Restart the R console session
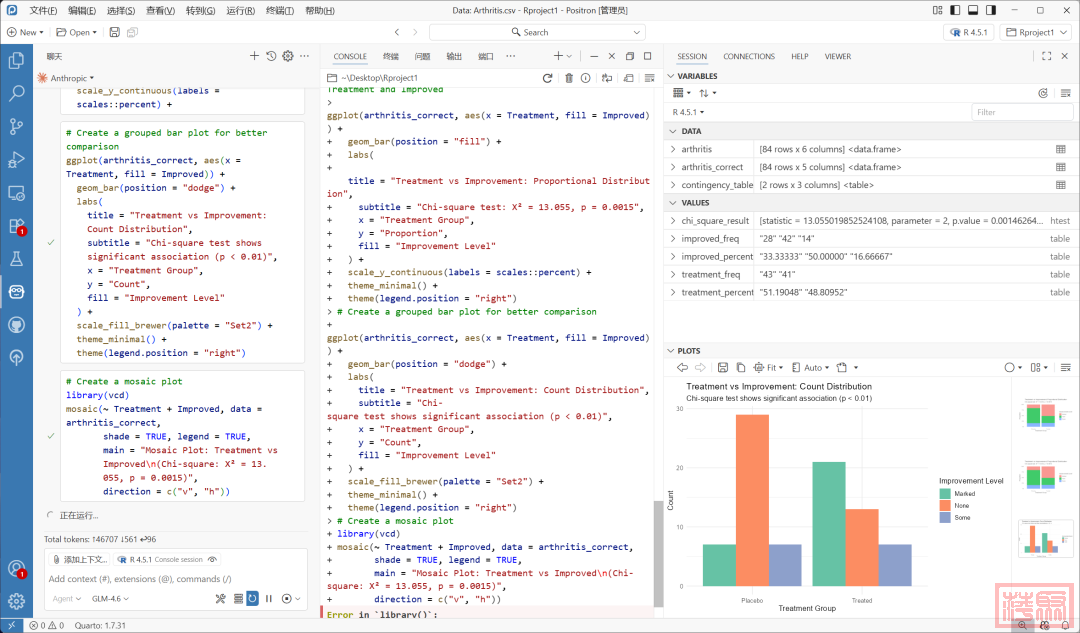This screenshot has height=633, width=1080. click(x=547, y=78)
